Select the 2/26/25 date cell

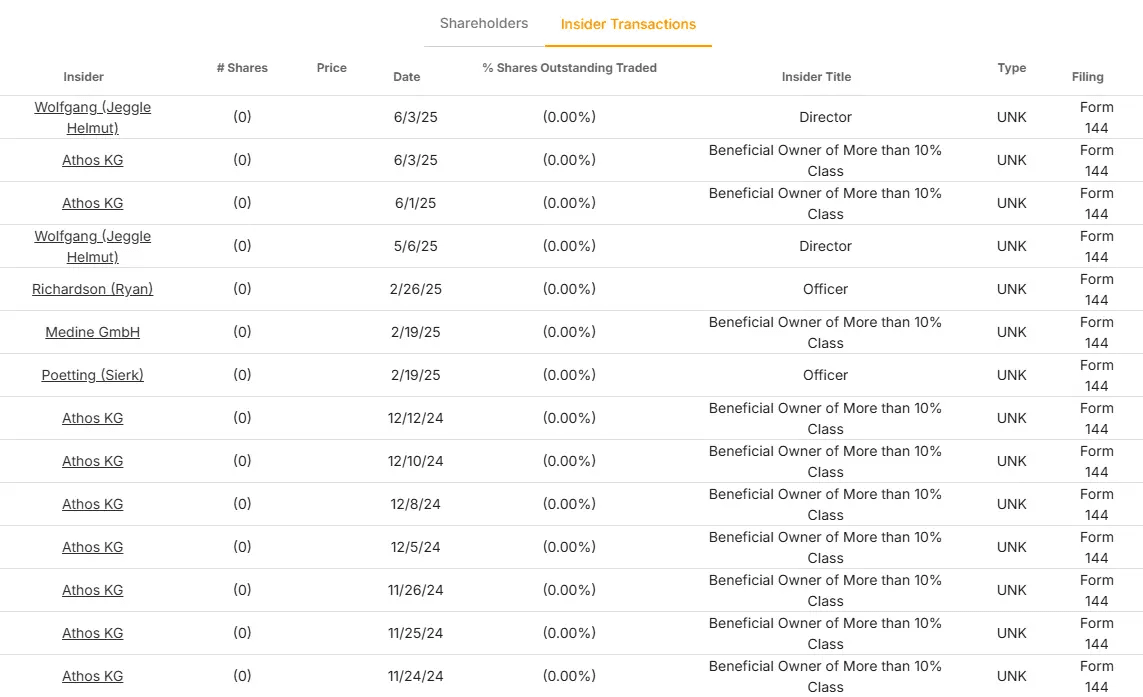[416, 289]
